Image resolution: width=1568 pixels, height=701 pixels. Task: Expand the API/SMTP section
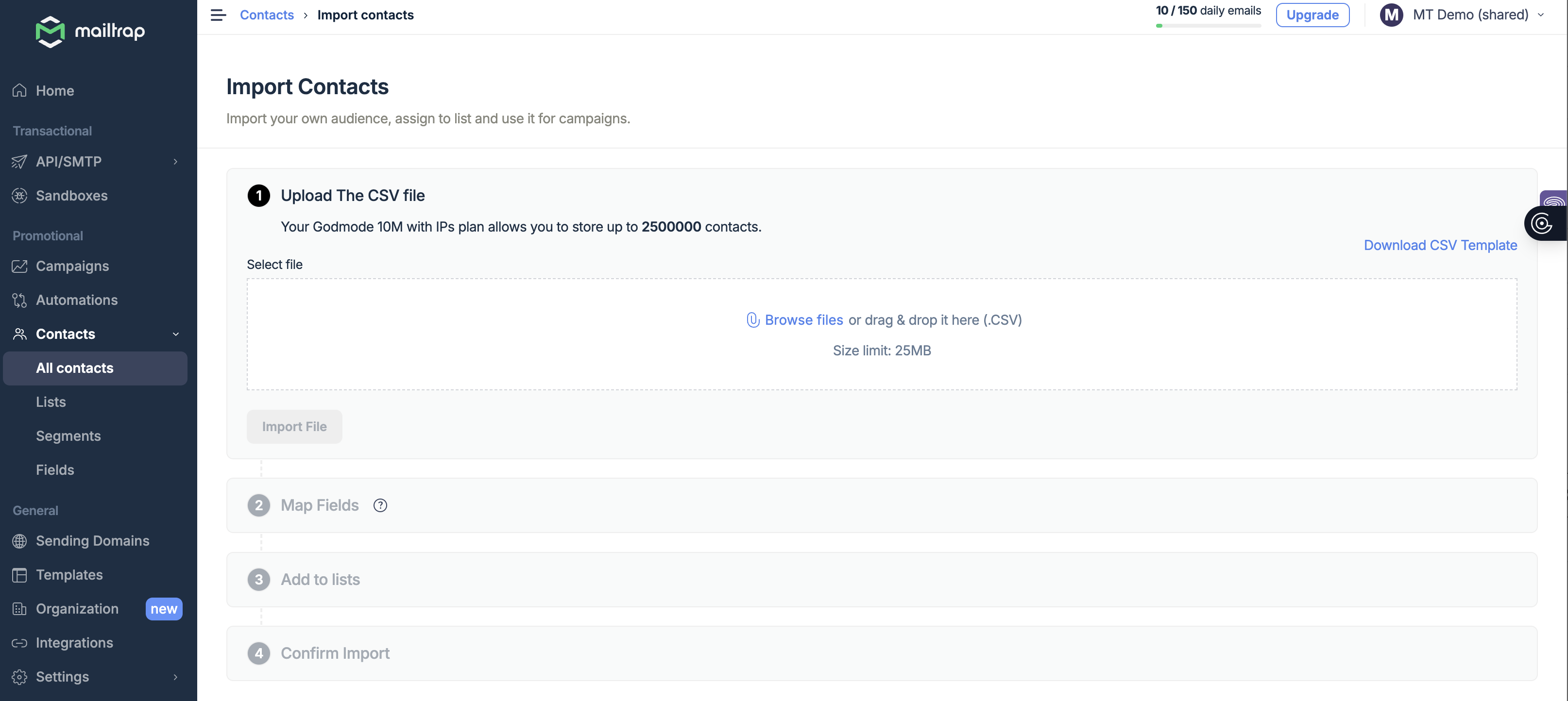(x=175, y=161)
